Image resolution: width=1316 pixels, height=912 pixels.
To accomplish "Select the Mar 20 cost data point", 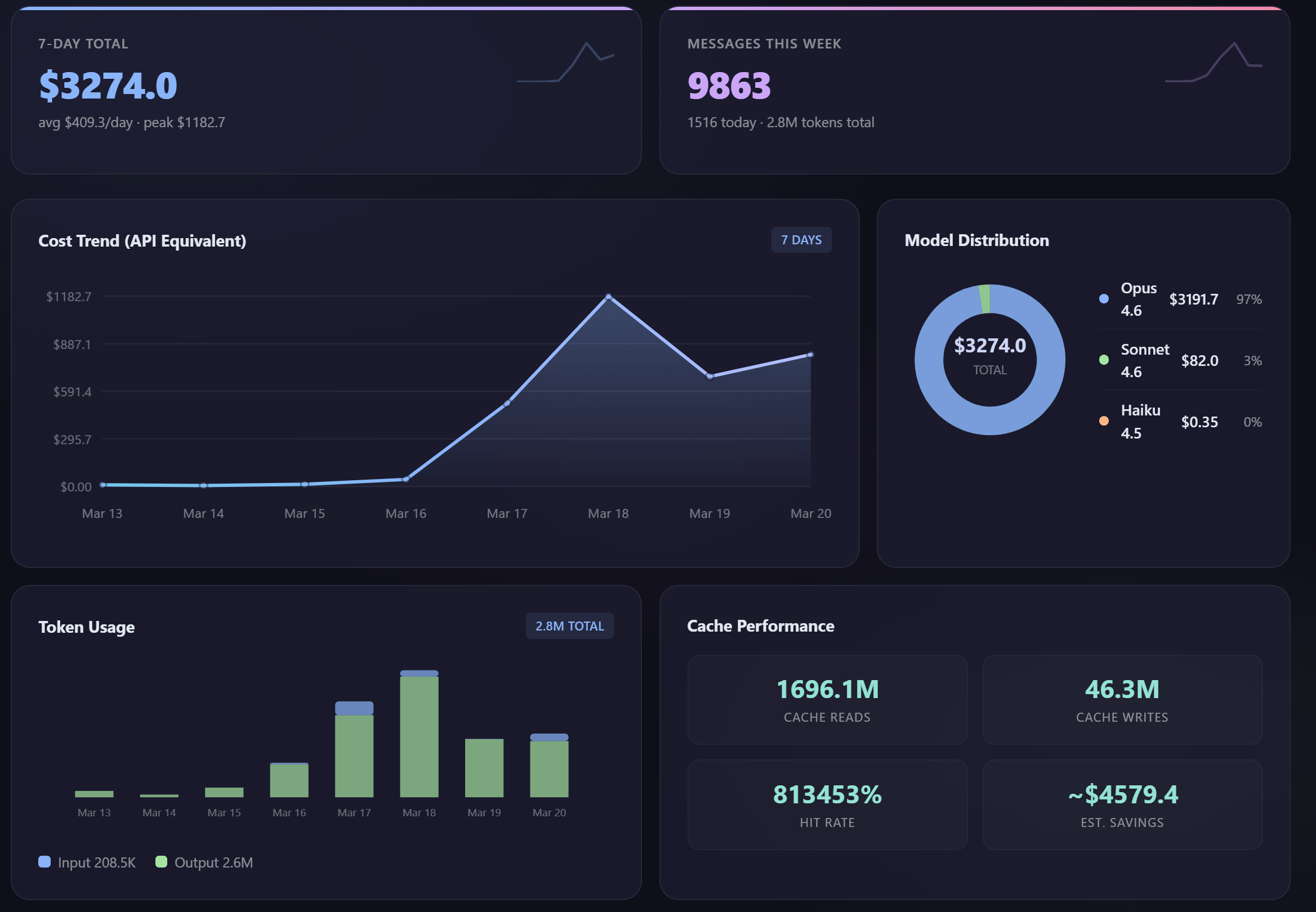I will 810,355.
